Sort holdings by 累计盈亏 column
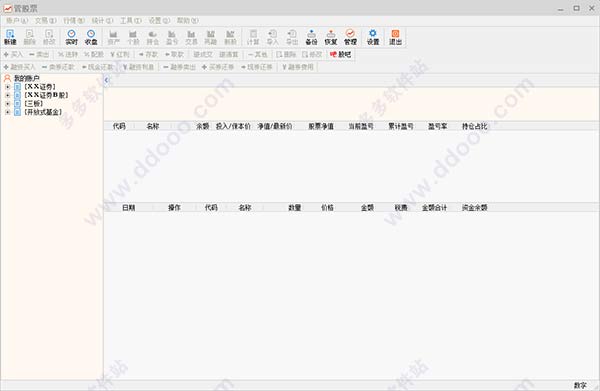 [x=400, y=126]
